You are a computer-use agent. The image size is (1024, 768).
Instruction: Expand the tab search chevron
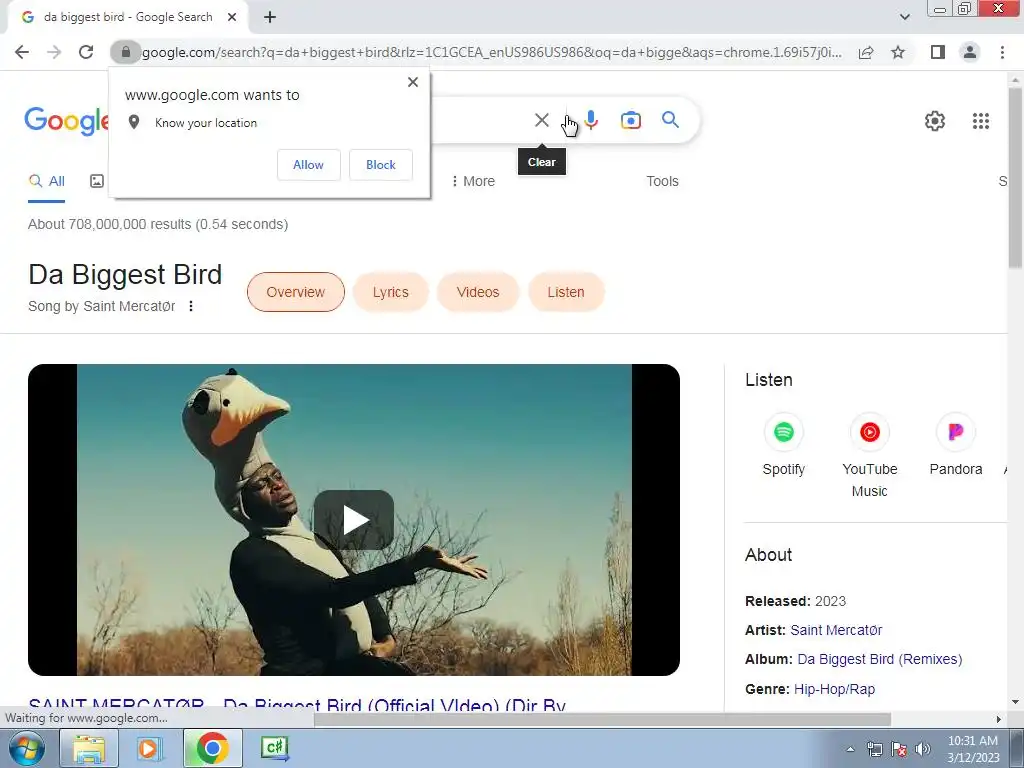904,17
